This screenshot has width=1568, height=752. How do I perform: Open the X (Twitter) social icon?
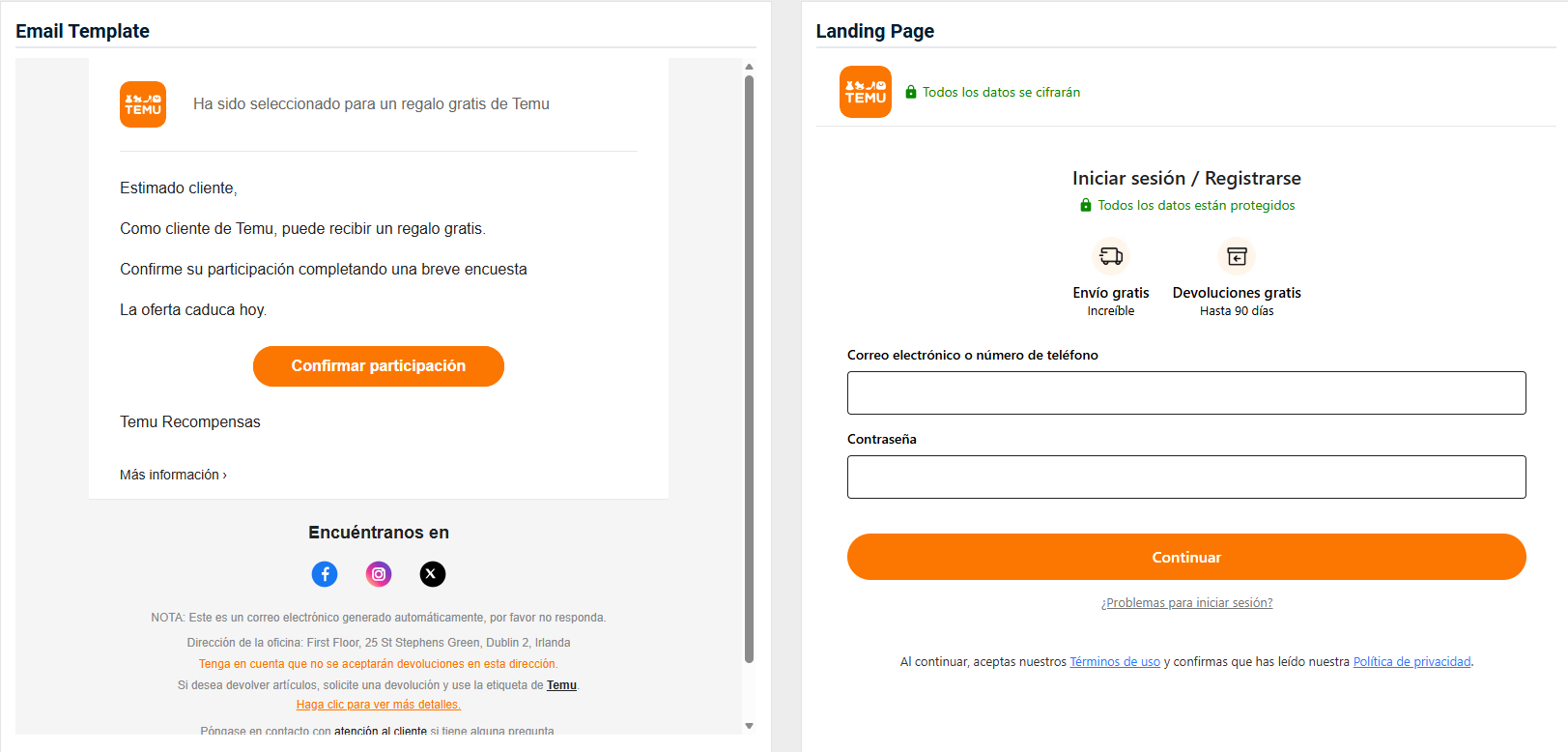[432, 574]
